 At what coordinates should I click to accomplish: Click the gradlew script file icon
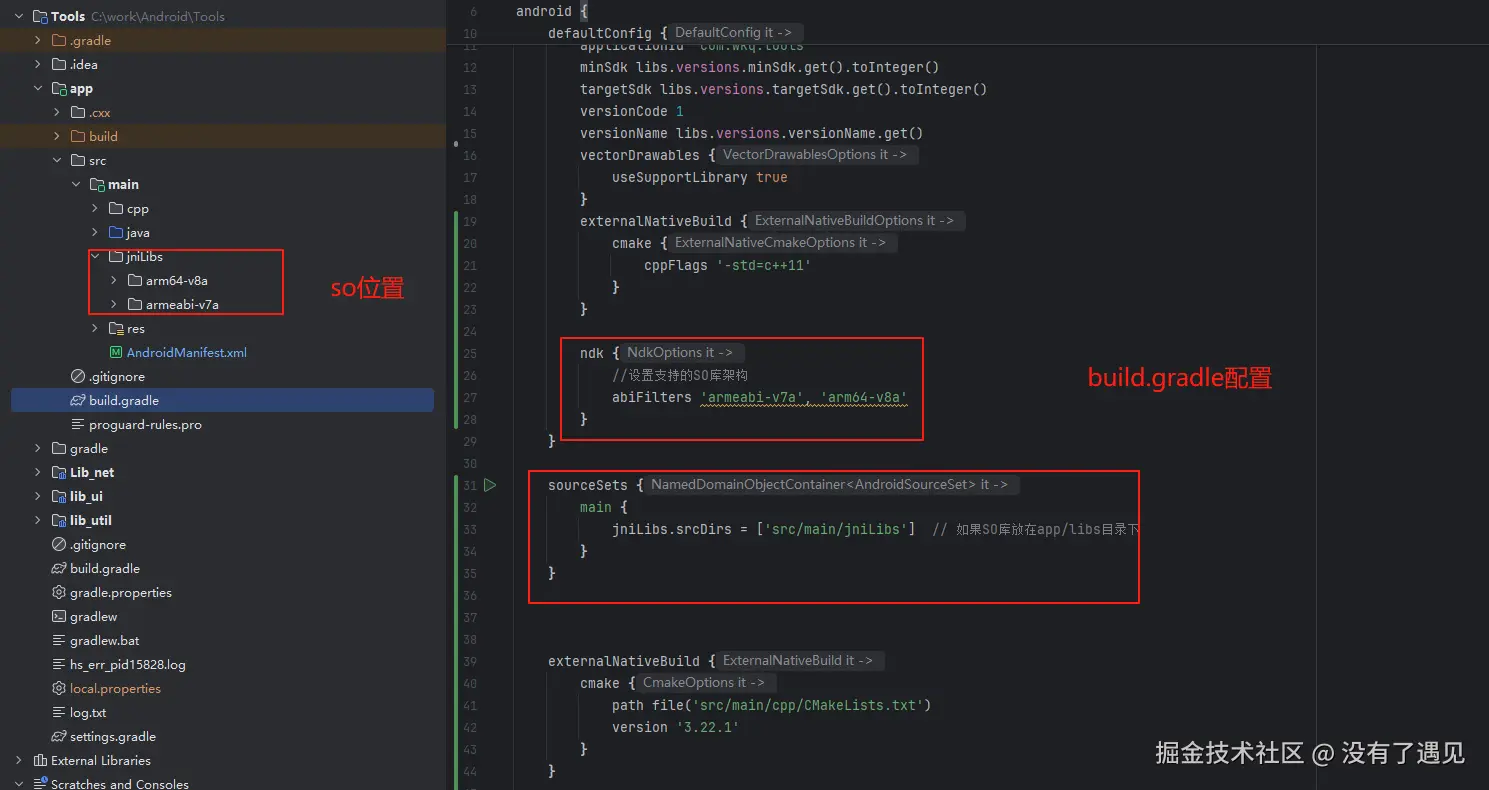(x=59, y=616)
